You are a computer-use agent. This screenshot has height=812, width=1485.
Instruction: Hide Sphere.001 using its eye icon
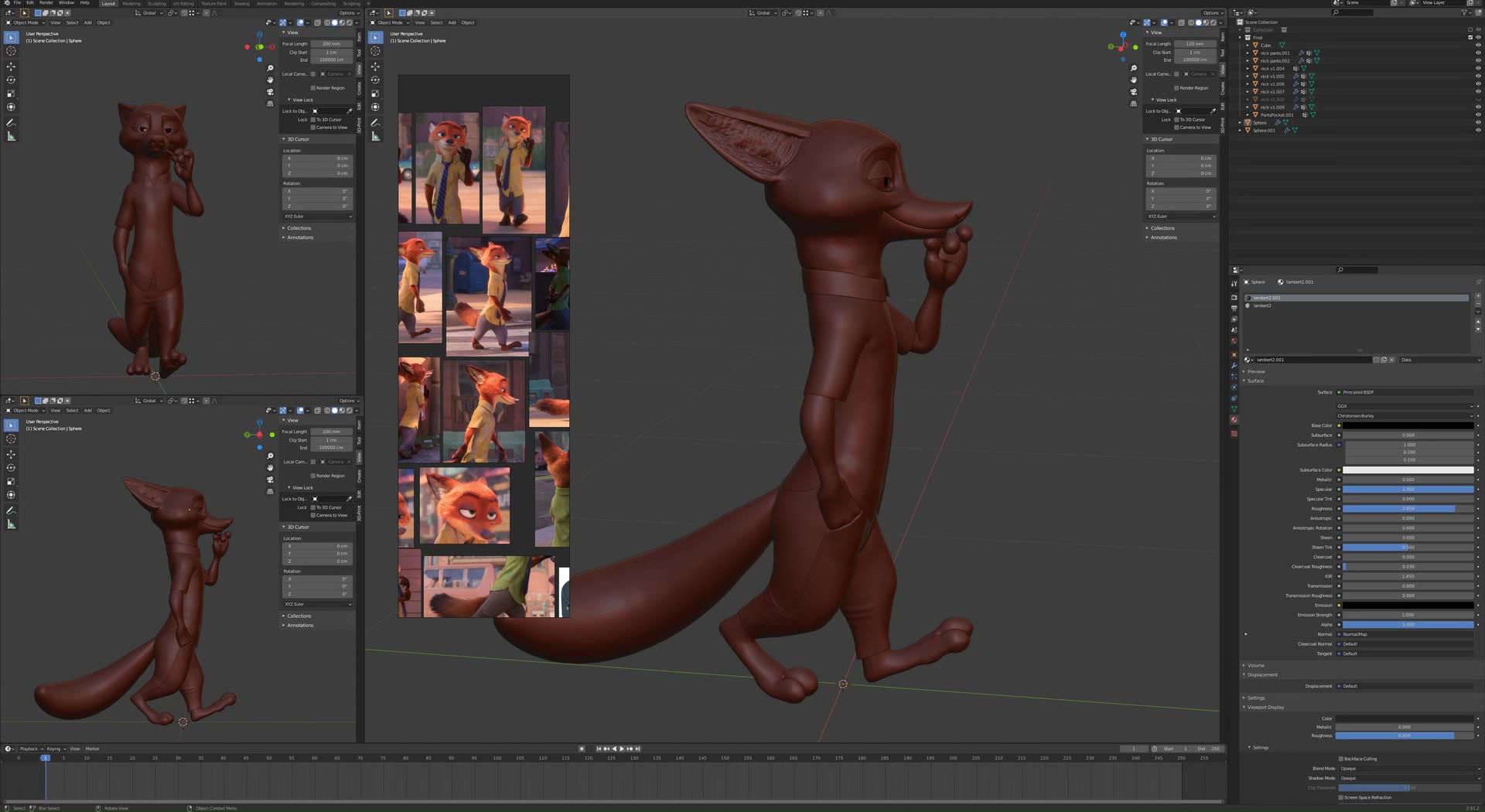[1478, 130]
